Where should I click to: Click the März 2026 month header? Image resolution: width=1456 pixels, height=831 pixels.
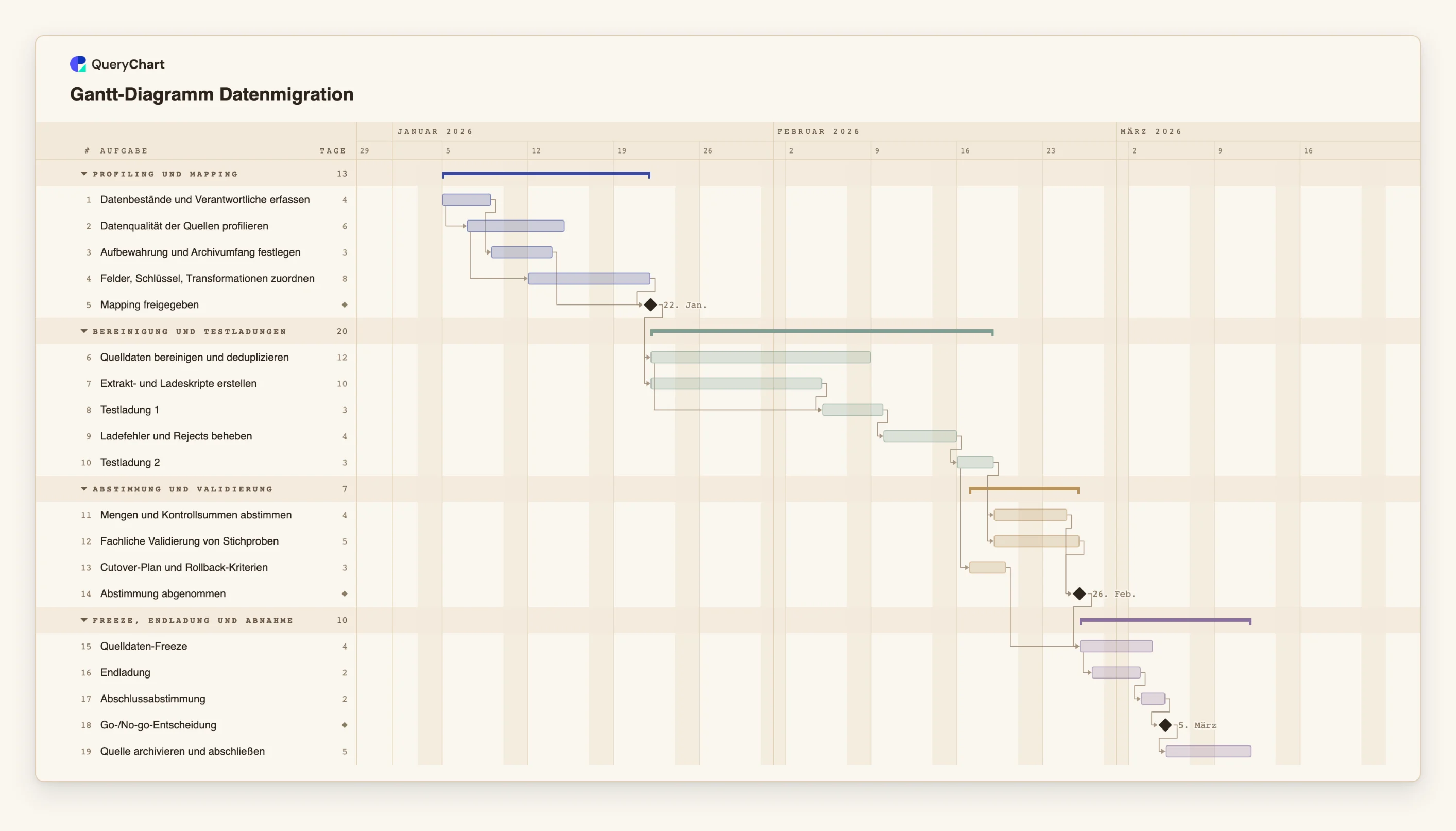pyautogui.click(x=1151, y=131)
